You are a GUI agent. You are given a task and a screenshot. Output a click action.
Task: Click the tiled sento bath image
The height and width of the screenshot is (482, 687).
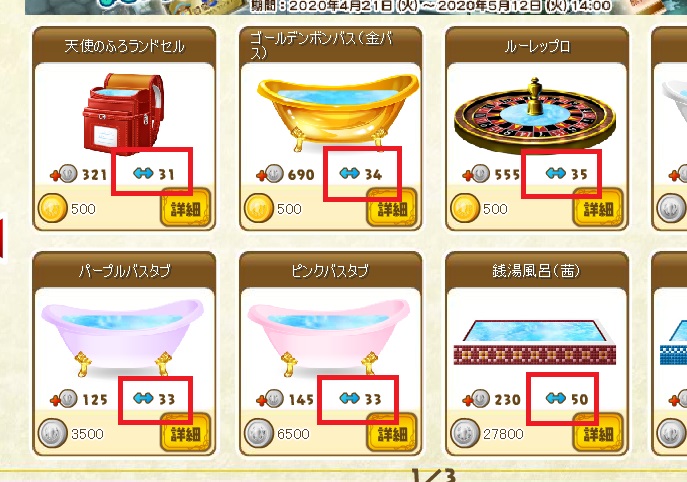pyautogui.click(x=535, y=343)
